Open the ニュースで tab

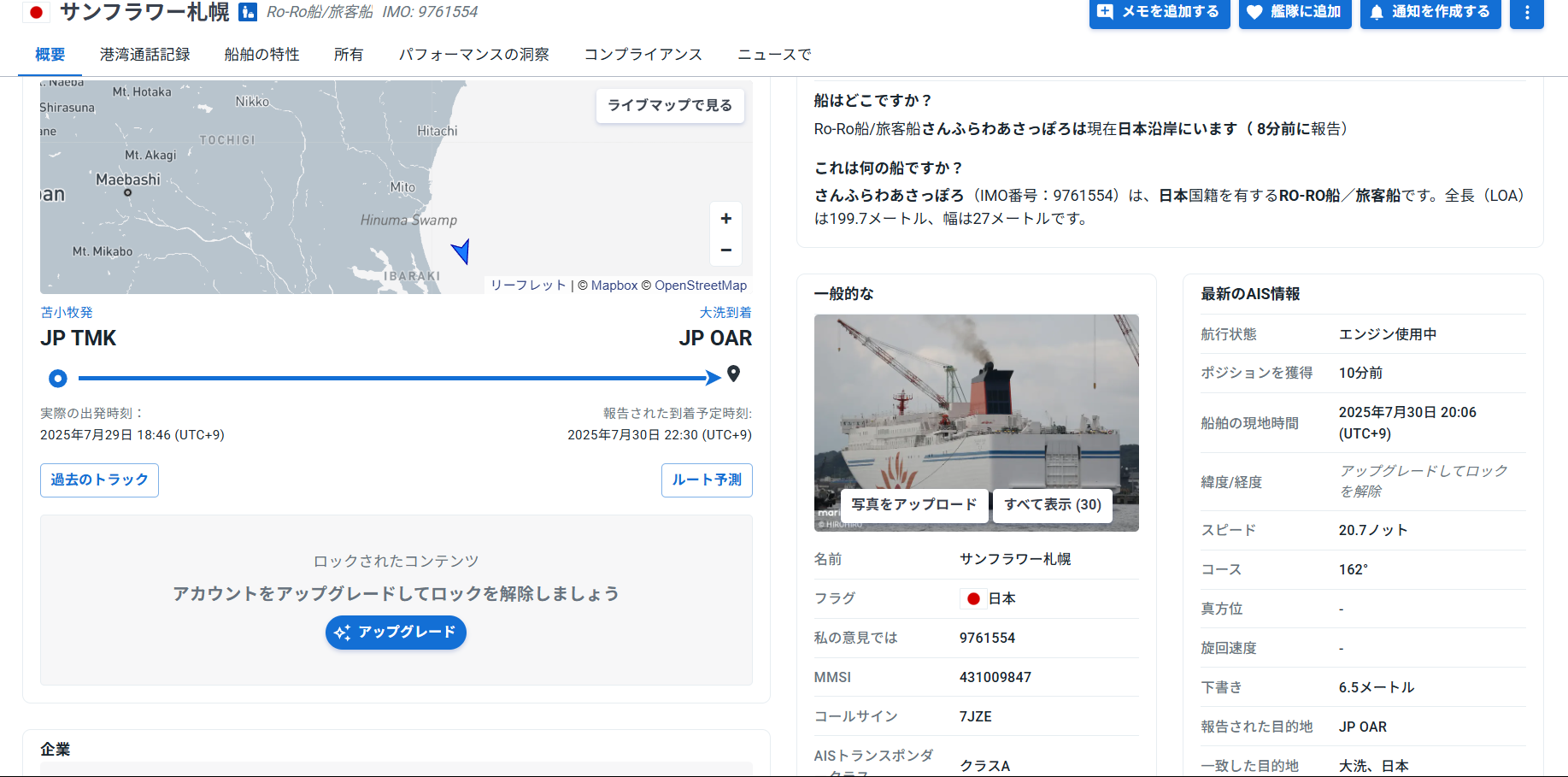pyautogui.click(x=775, y=55)
